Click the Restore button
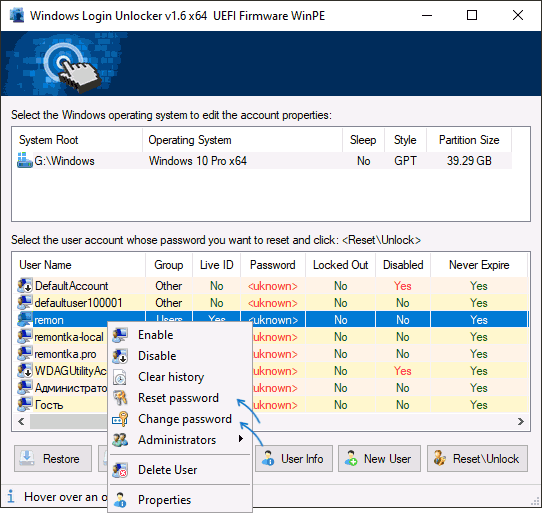 [53, 459]
